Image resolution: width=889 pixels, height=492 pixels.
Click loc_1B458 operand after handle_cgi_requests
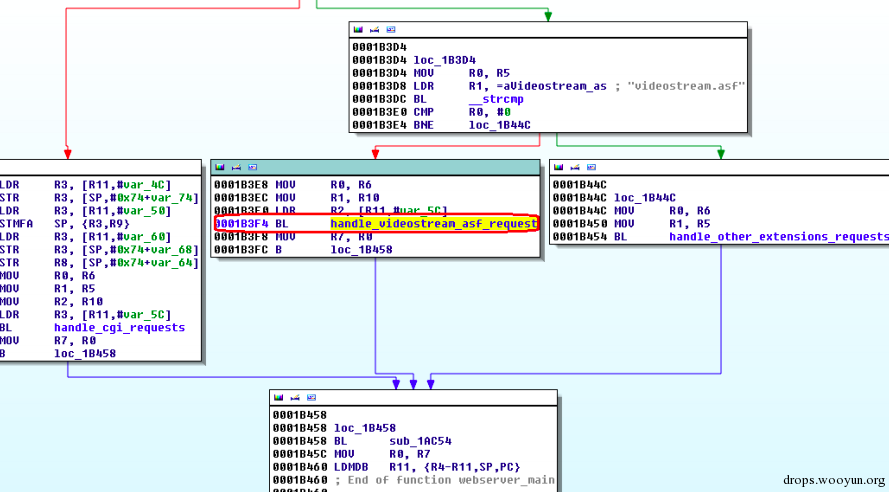pos(85,353)
